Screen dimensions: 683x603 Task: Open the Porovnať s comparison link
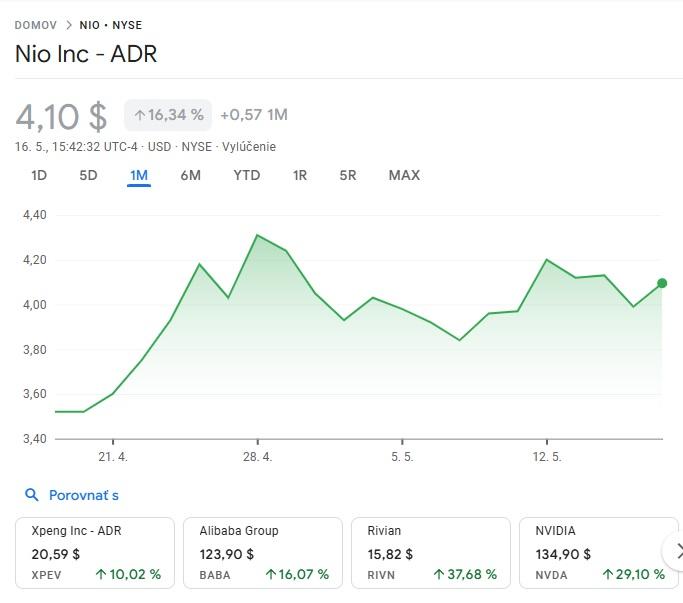[84, 495]
